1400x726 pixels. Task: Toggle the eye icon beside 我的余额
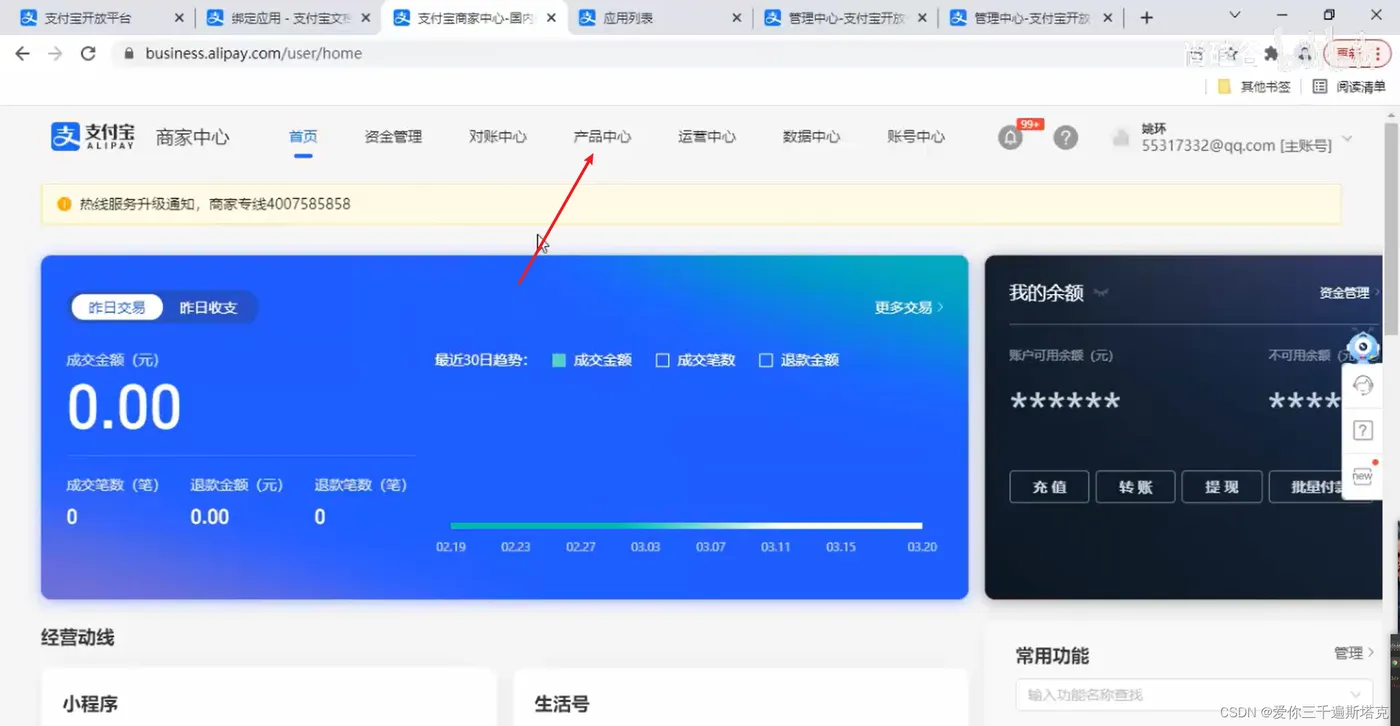tap(1101, 293)
